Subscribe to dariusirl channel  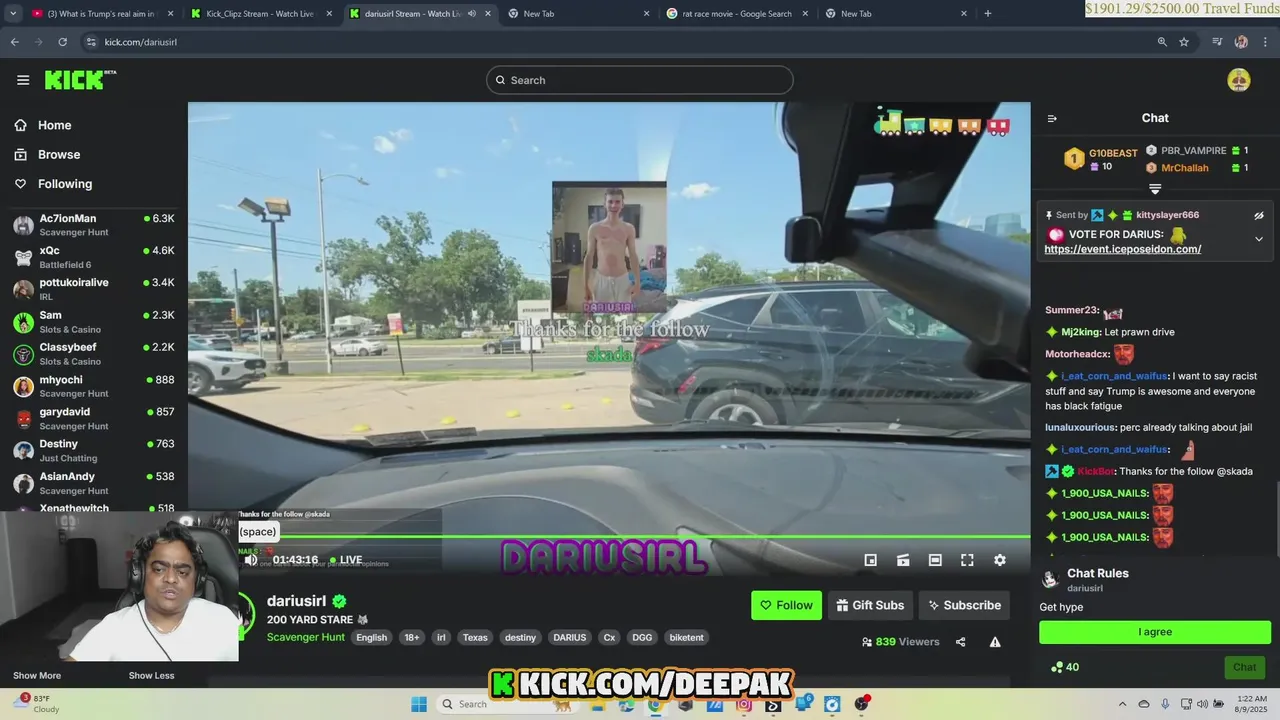pos(964,605)
